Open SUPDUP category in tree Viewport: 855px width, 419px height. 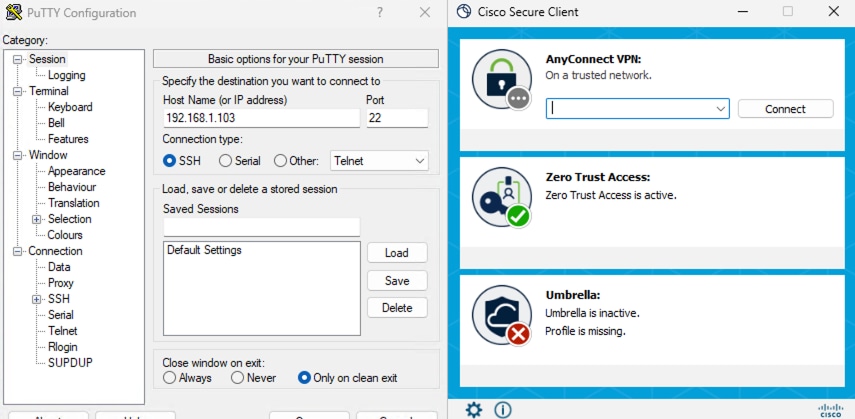pyautogui.click(x=70, y=363)
